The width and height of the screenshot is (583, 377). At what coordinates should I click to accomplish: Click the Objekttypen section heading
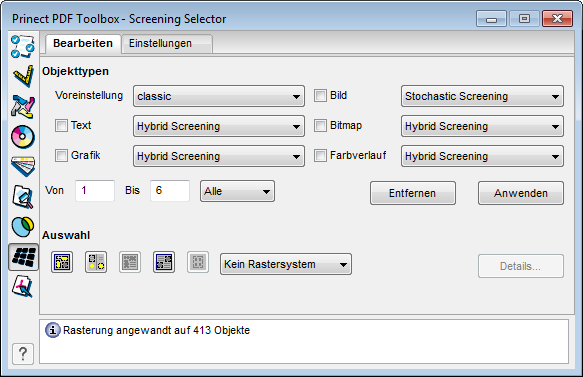[75, 71]
